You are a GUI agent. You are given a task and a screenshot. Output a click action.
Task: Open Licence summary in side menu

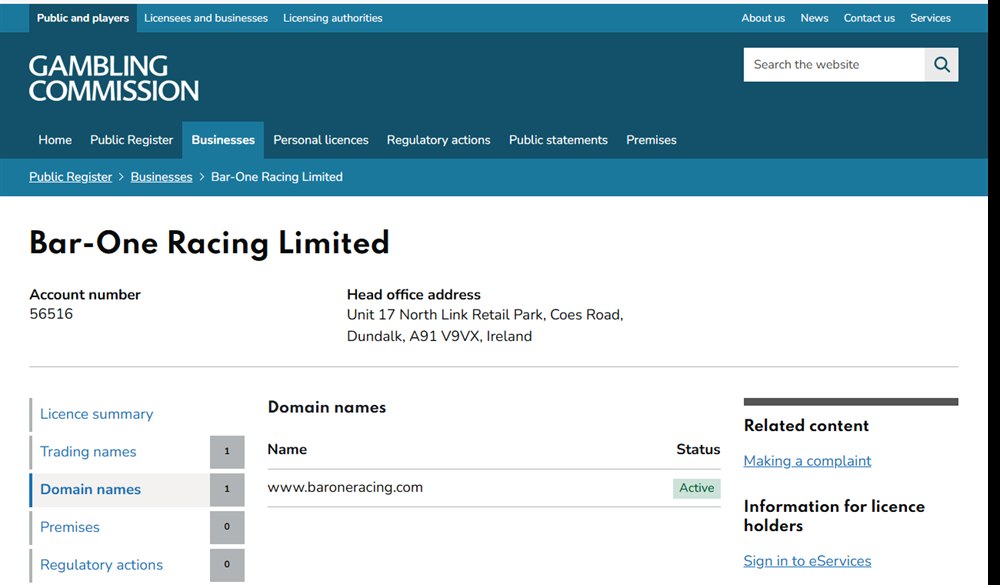tap(97, 414)
